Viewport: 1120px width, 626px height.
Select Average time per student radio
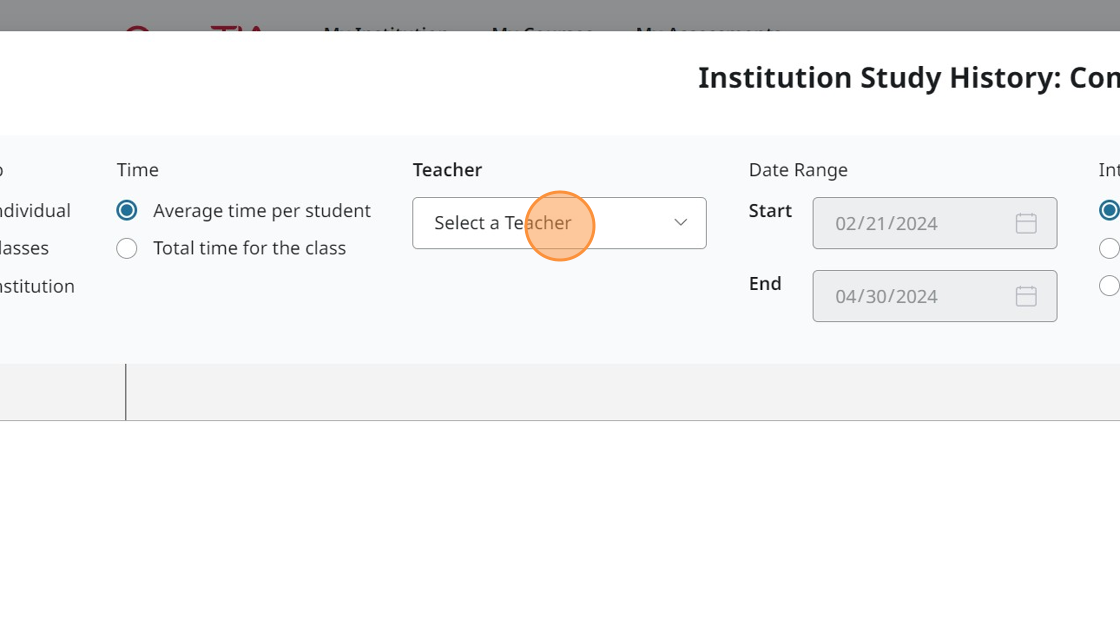(x=127, y=211)
